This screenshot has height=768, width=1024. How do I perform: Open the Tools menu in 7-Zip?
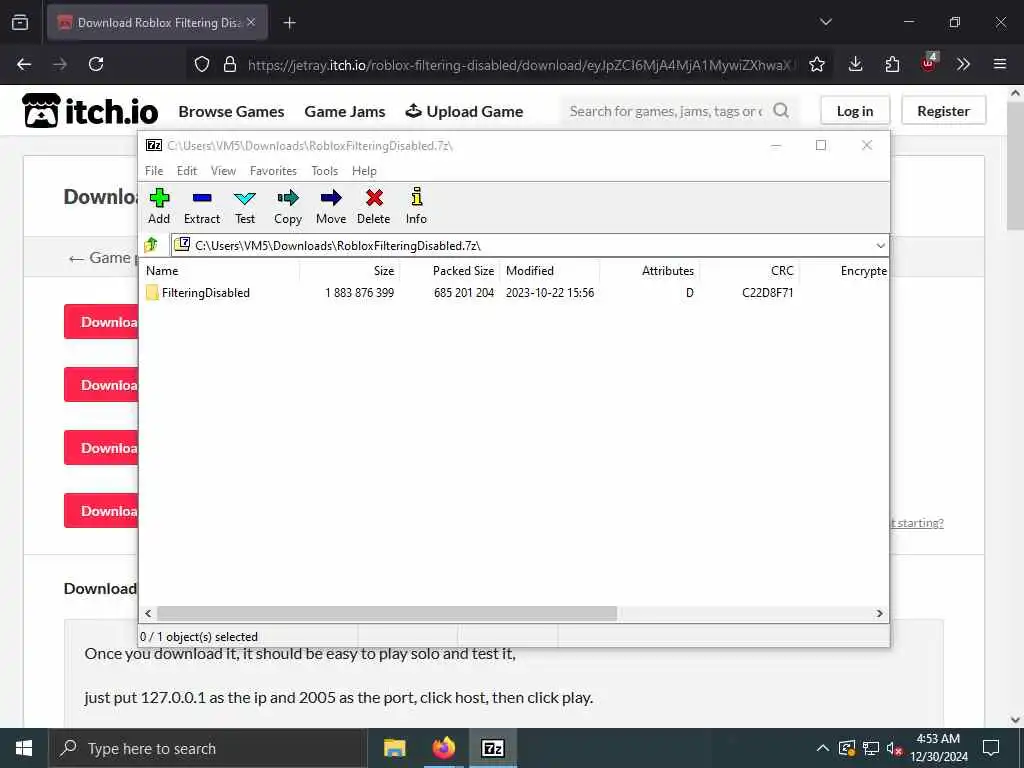[x=325, y=170]
